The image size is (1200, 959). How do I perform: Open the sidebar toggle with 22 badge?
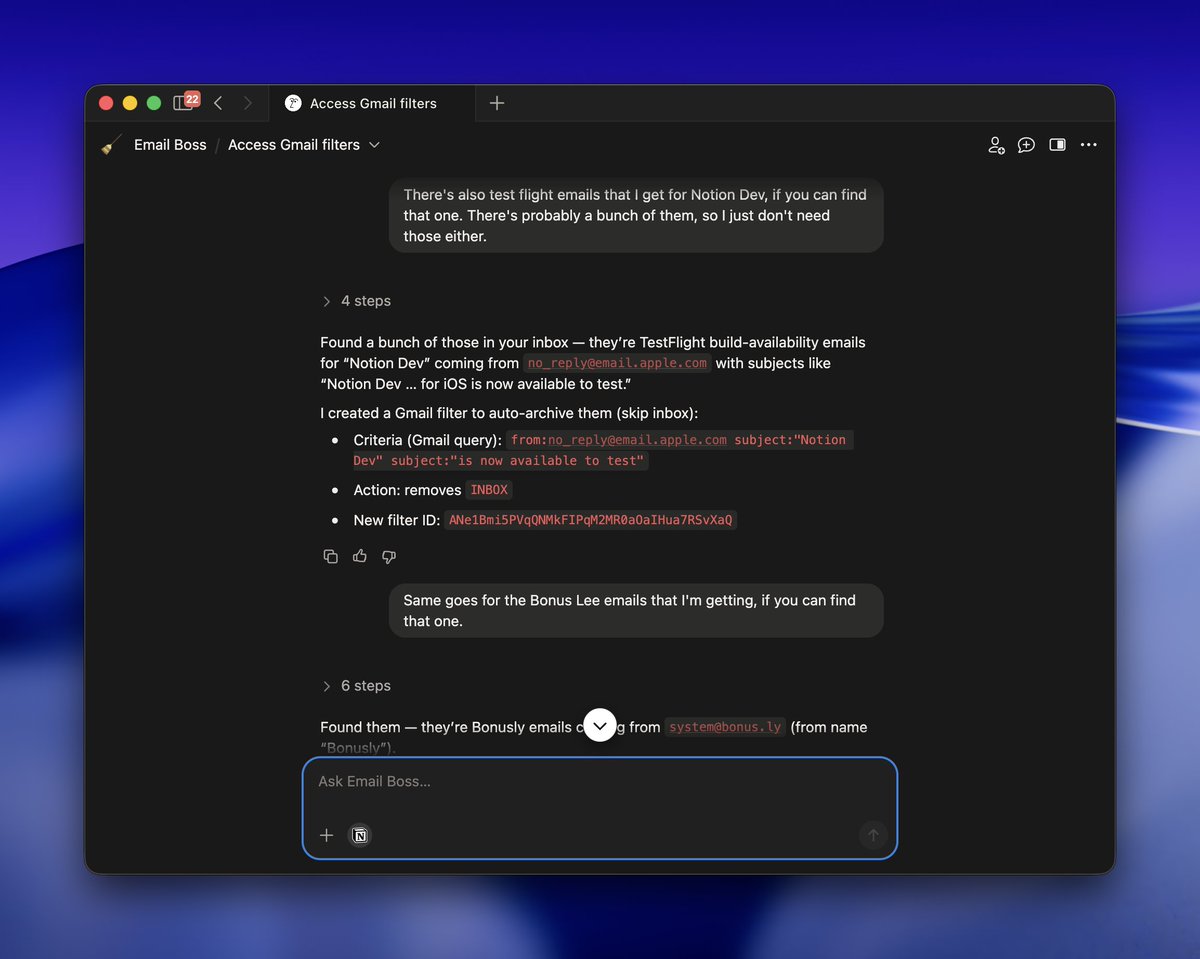click(x=186, y=102)
